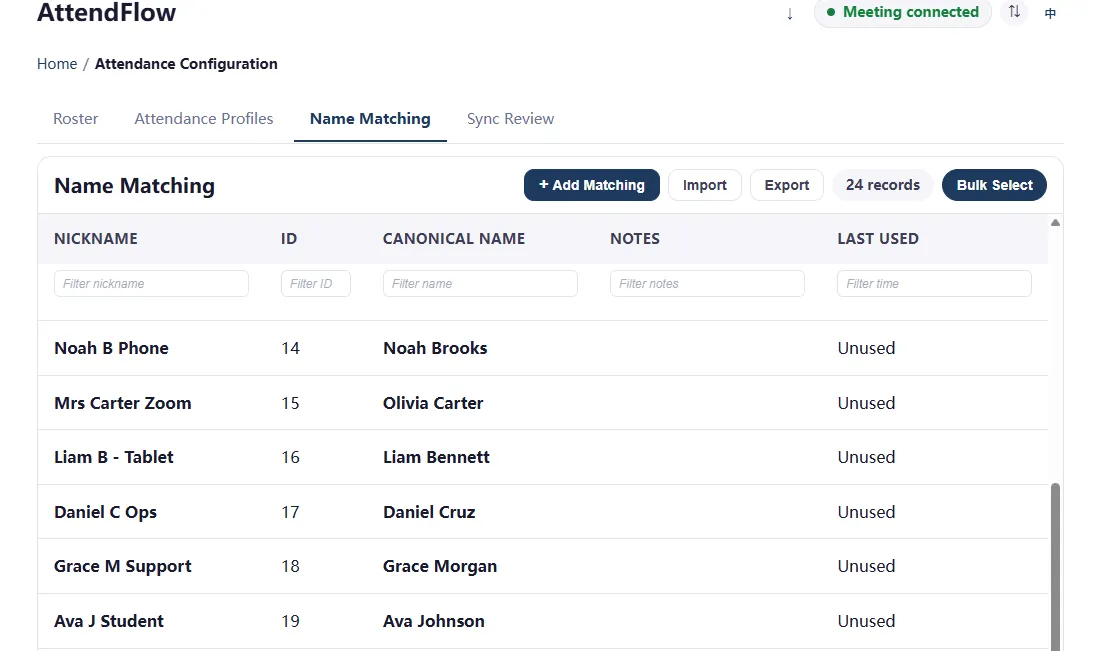Click the ID column header
The width and height of the screenshot is (1097, 651).
(x=289, y=238)
